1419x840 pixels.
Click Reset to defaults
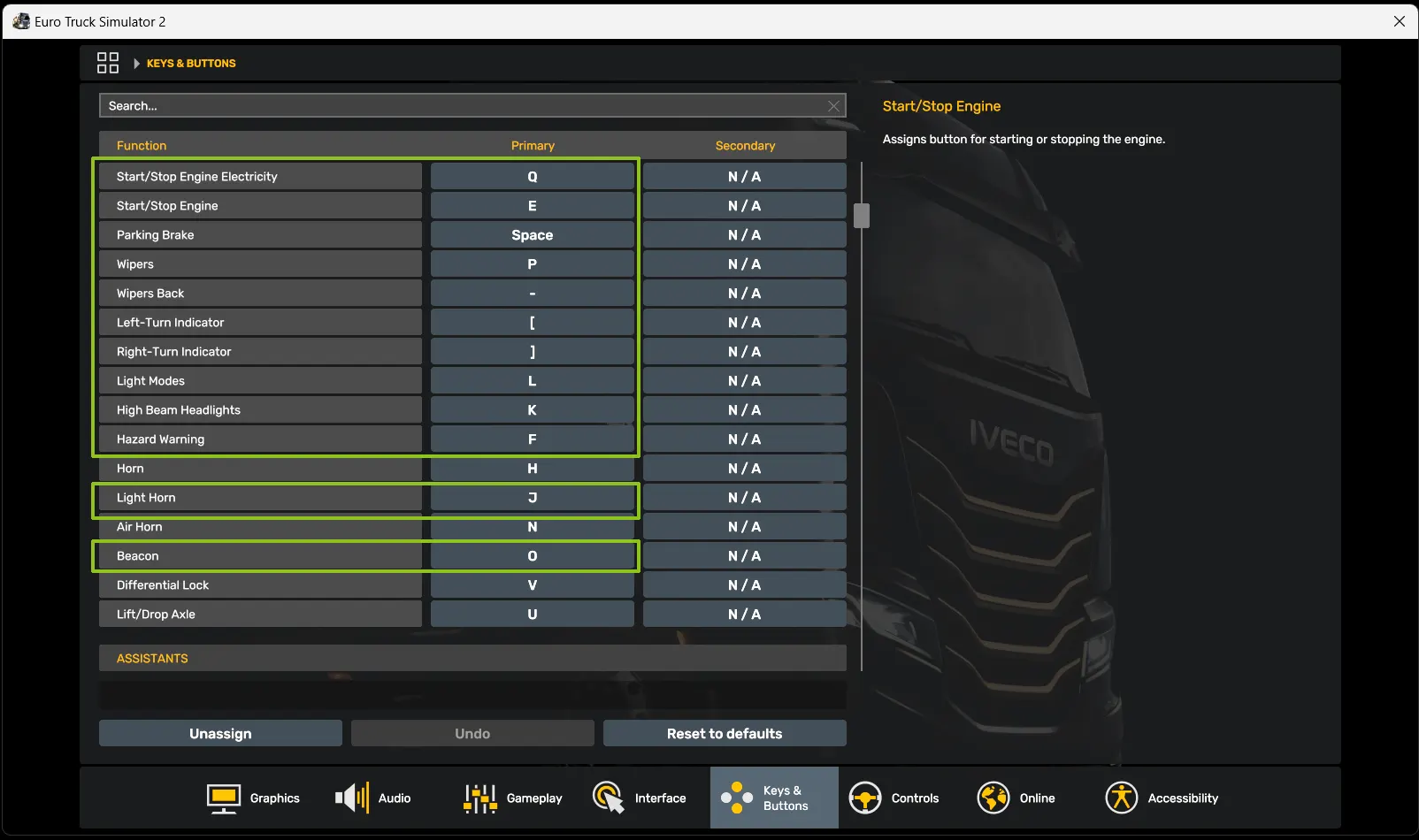pyautogui.click(x=725, y=734)
